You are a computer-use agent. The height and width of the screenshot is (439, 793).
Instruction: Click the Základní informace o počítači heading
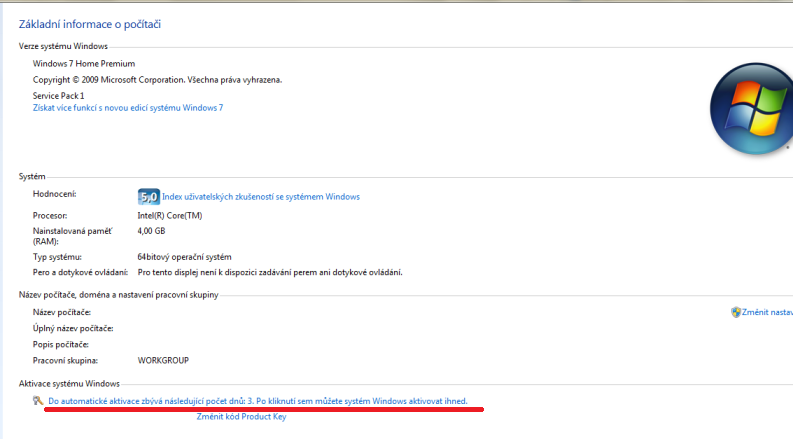[x=90, y=23]
